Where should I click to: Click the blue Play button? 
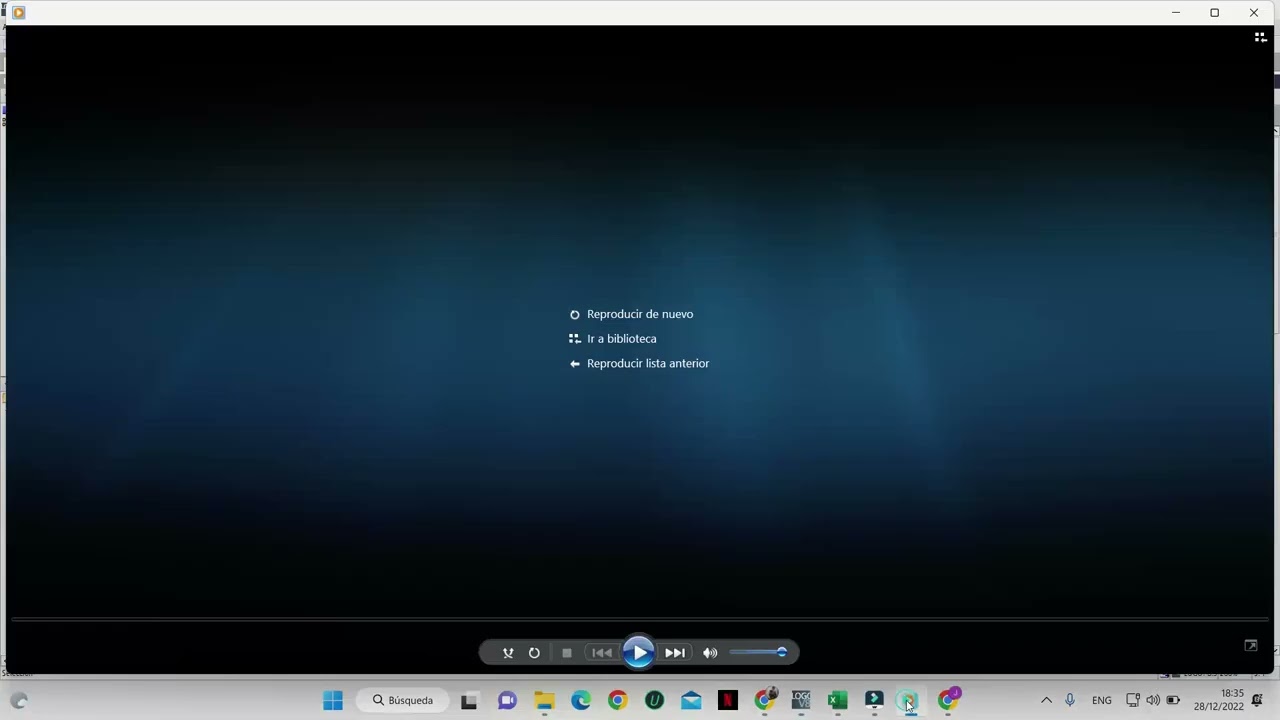[x=638, y=653]
